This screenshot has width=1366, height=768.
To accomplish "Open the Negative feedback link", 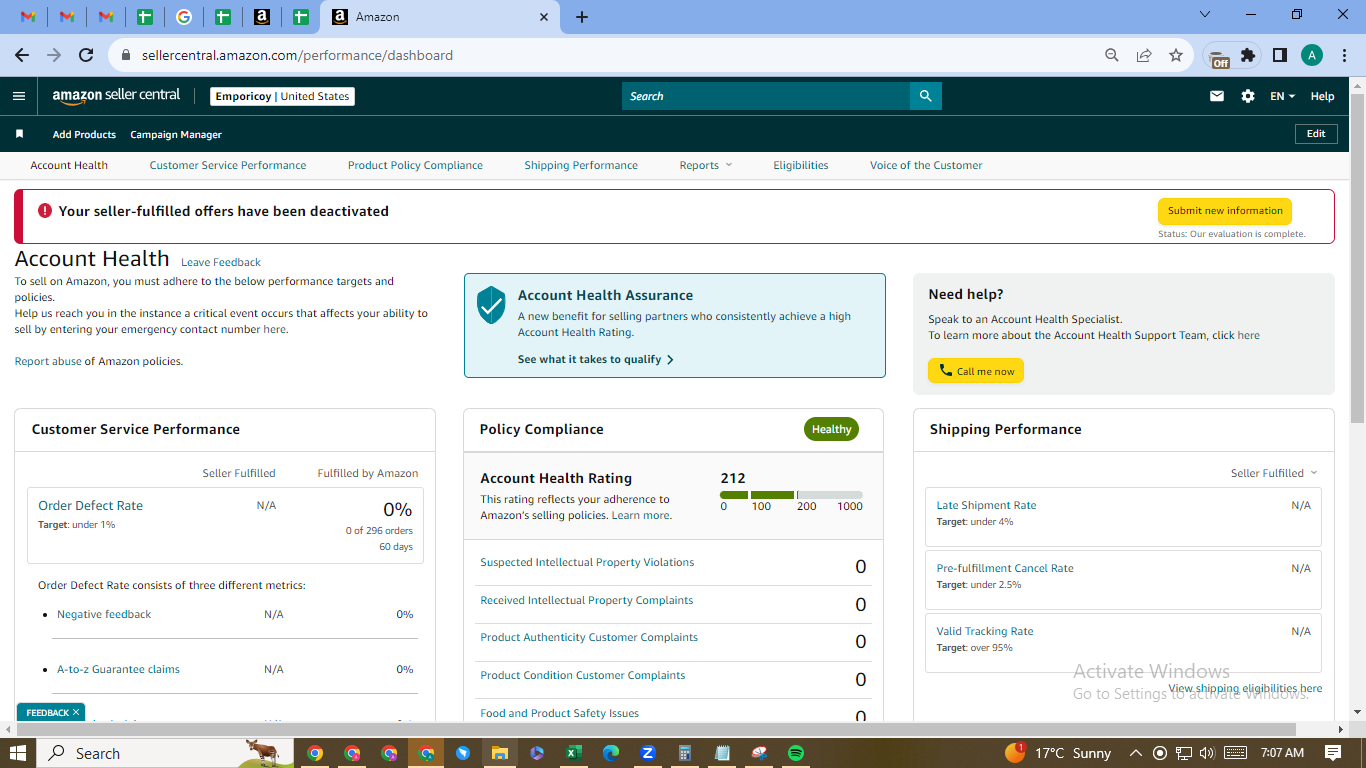I will pyautogui.click(x=104, y=614).
